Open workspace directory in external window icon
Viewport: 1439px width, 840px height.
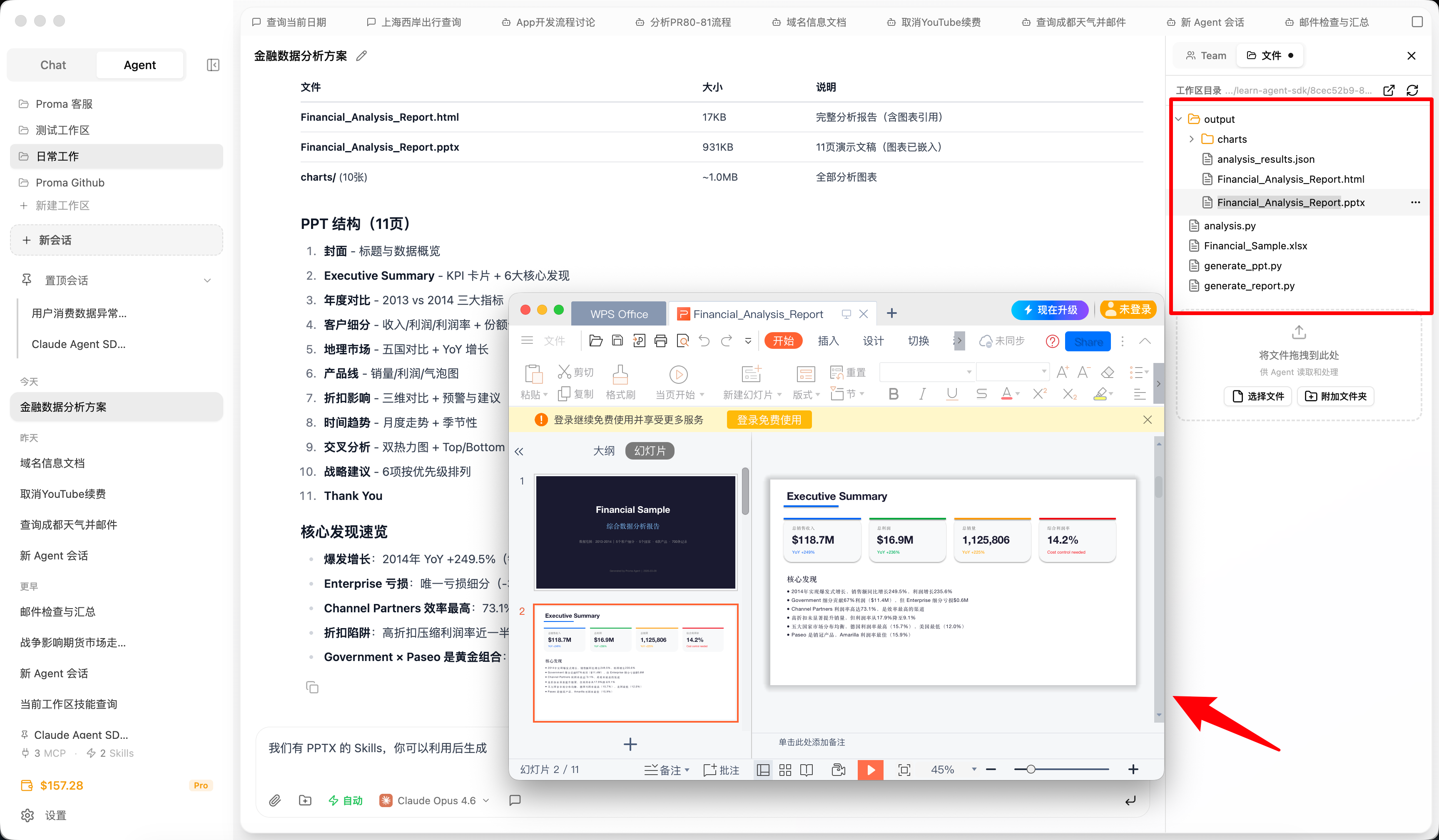pos(1389,90)
